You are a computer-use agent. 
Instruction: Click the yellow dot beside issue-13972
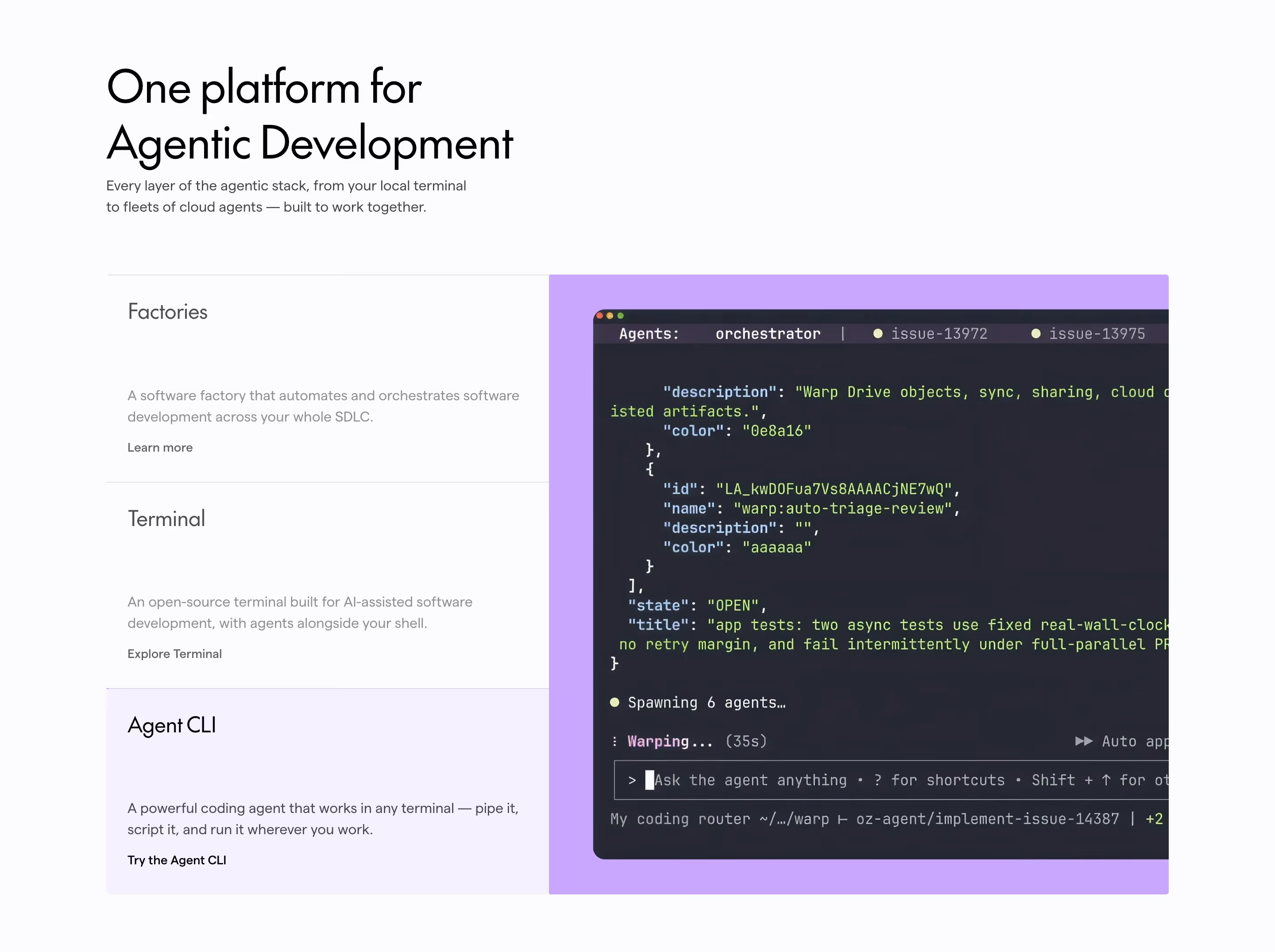coord(878,334)
